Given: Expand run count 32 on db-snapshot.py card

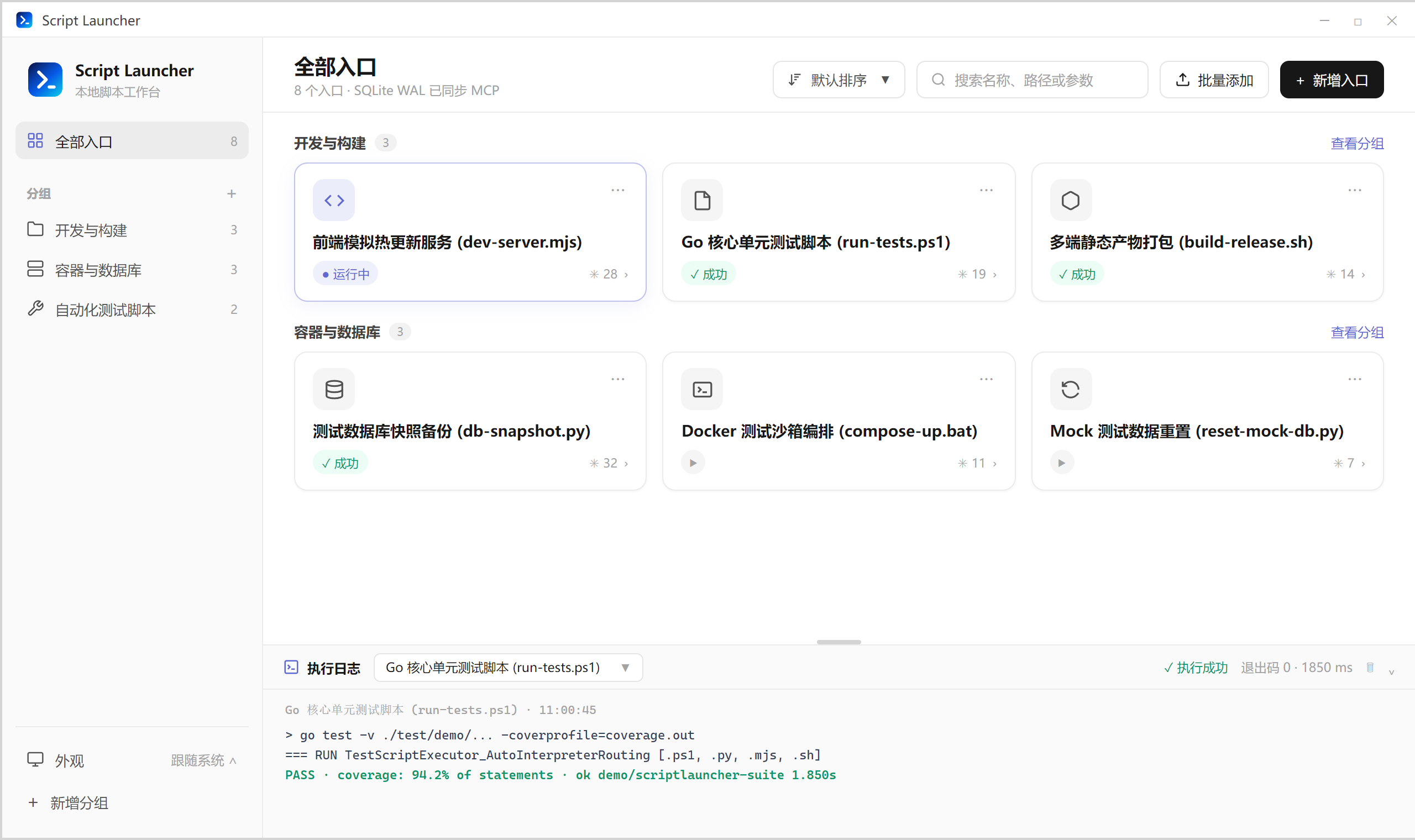Looking at the screenshot, I should click(609, 464).
